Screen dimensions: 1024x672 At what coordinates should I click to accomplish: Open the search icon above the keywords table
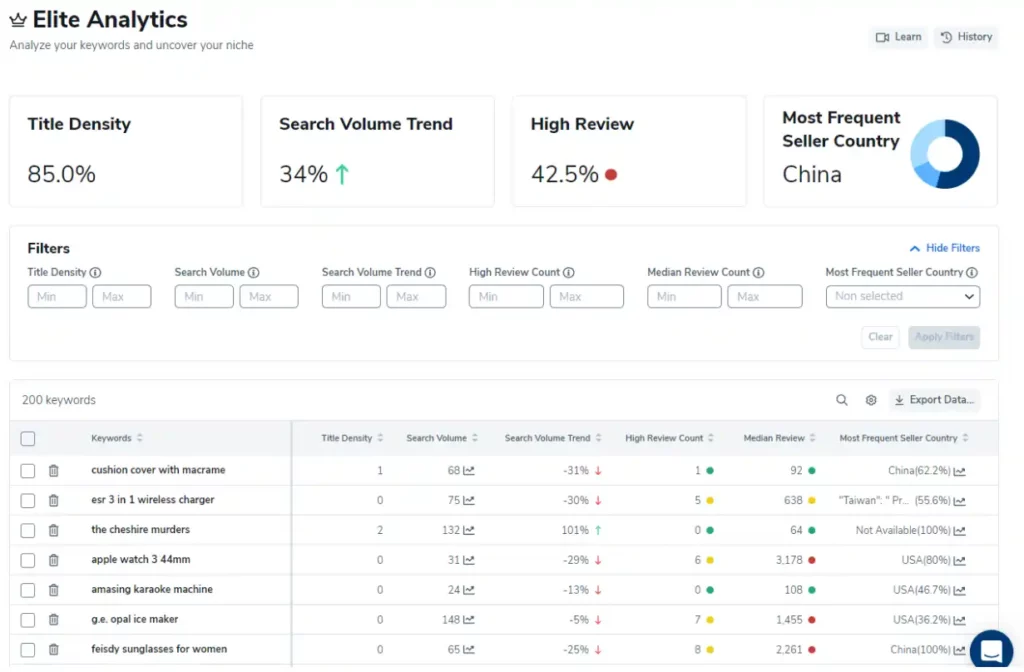(841, 399)
